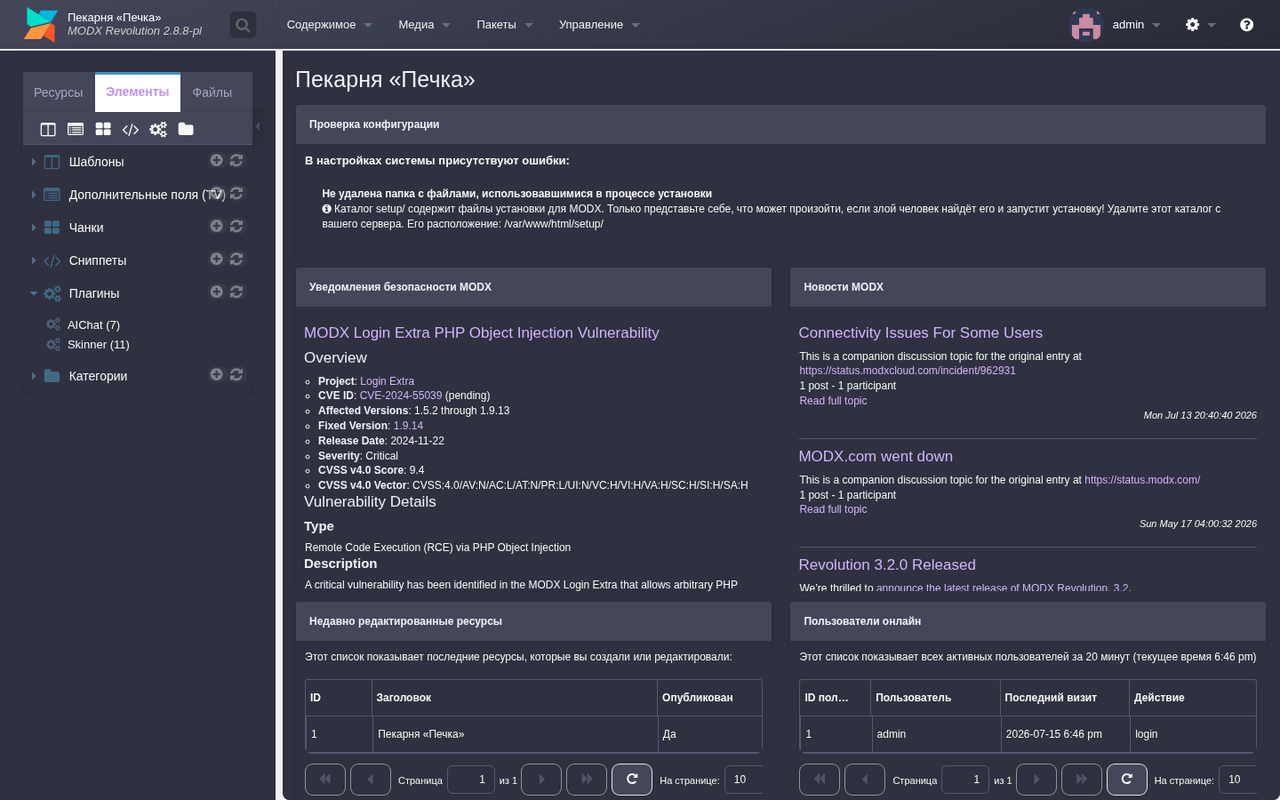Open the MODX Login Extra vulnerability article
Viewport: 1280px width, 800px height.
pos(481,333)
